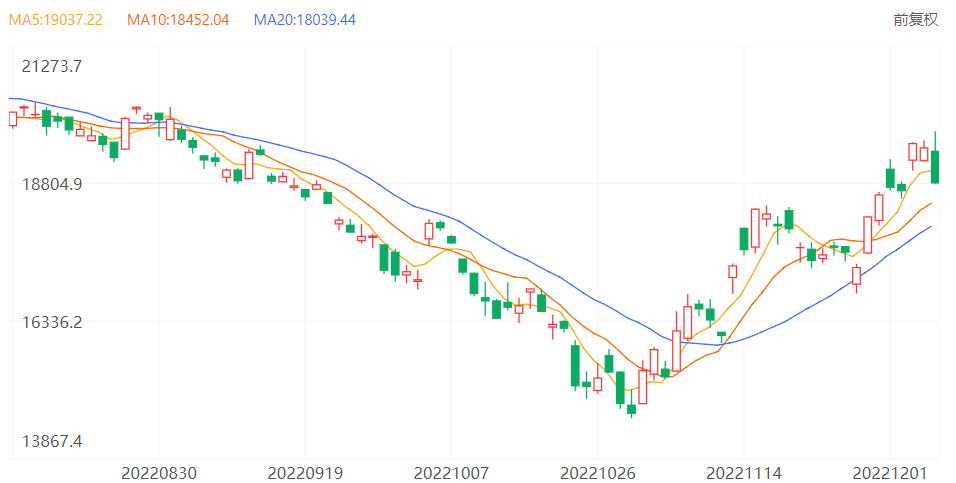The width and height of the screenshot is (956, 483).
Task: Click the 20221026 date axis label
Action: [x=598, y=473]
